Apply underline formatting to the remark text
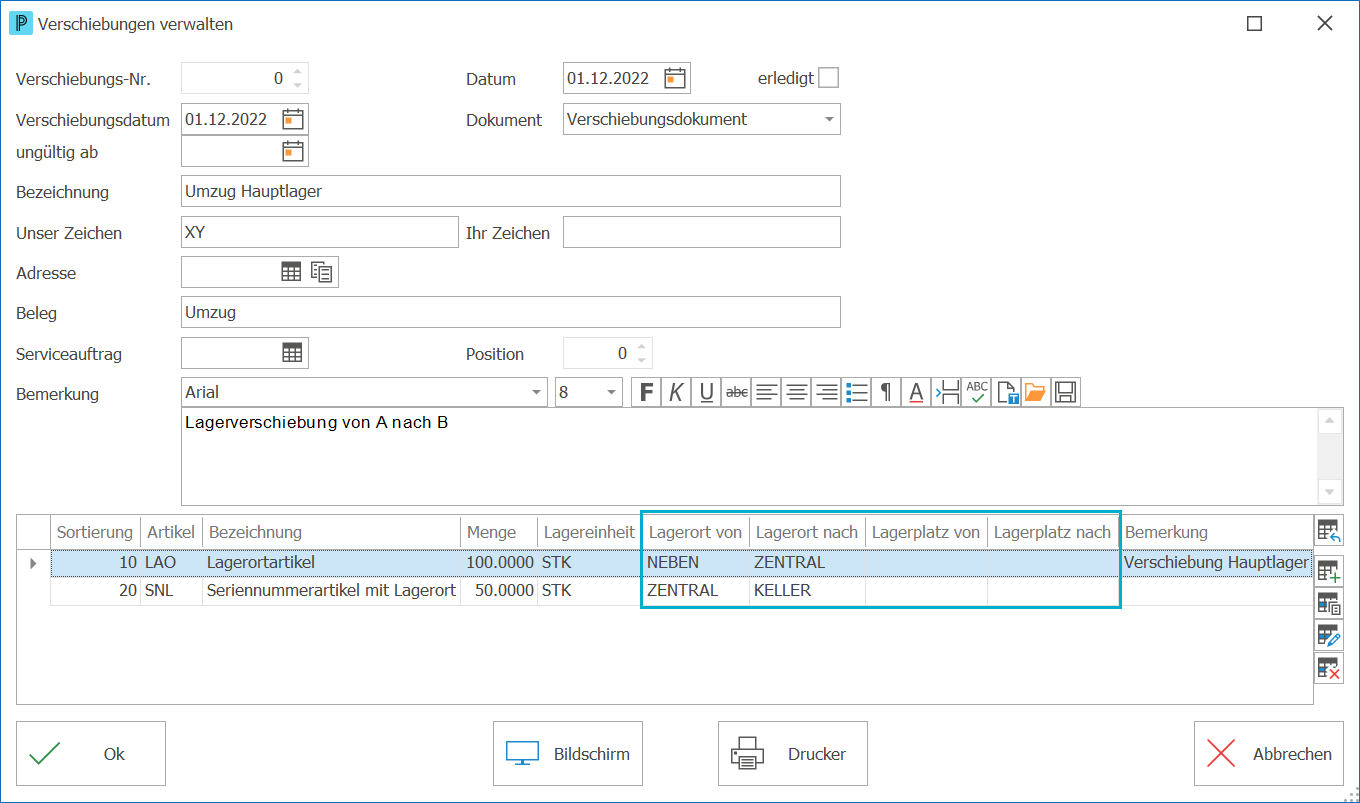 point(706,393)
